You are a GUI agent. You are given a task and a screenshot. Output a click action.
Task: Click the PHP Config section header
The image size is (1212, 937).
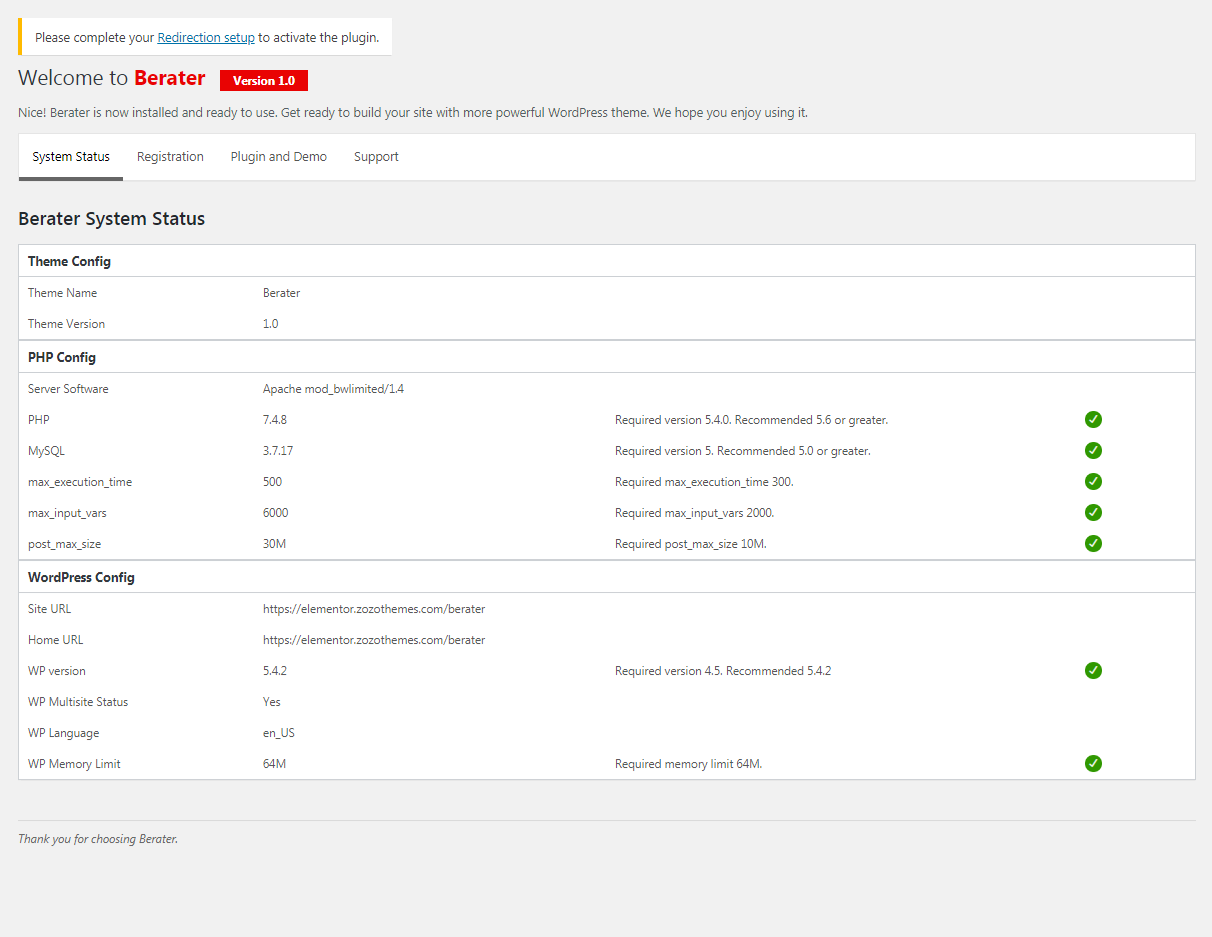(62, 357)
